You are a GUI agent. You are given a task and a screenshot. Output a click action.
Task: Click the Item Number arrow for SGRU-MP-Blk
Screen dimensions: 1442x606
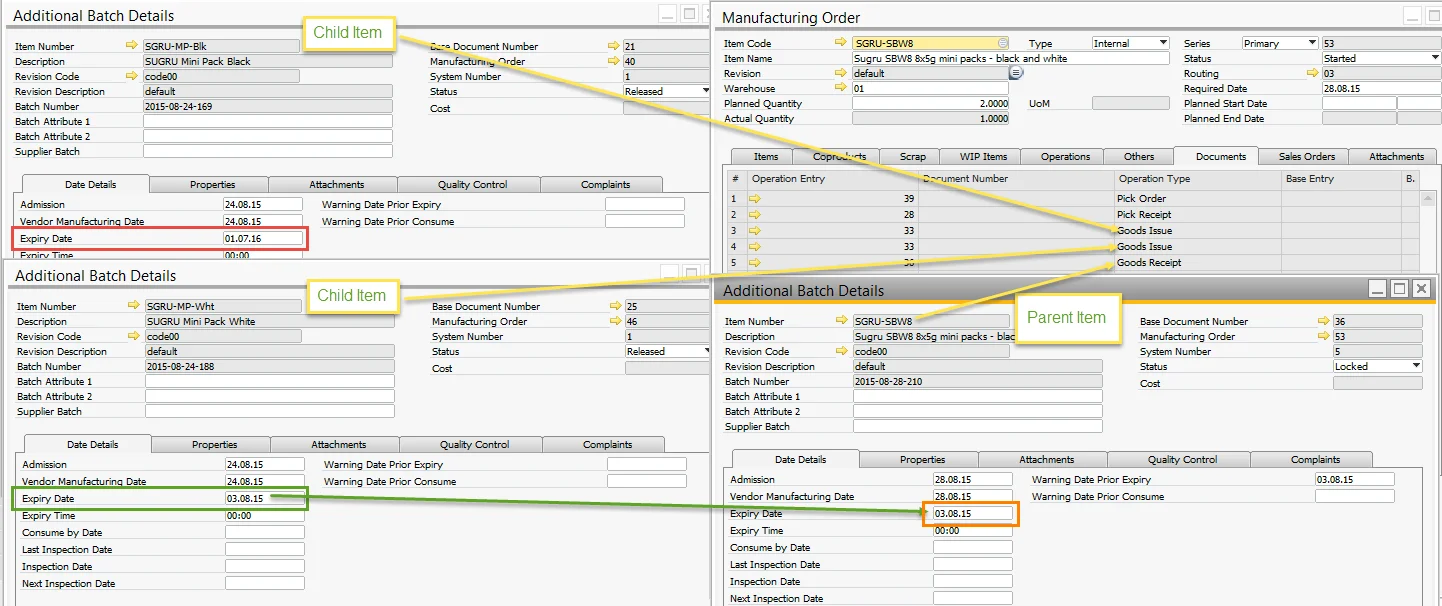tap(132, 46)
